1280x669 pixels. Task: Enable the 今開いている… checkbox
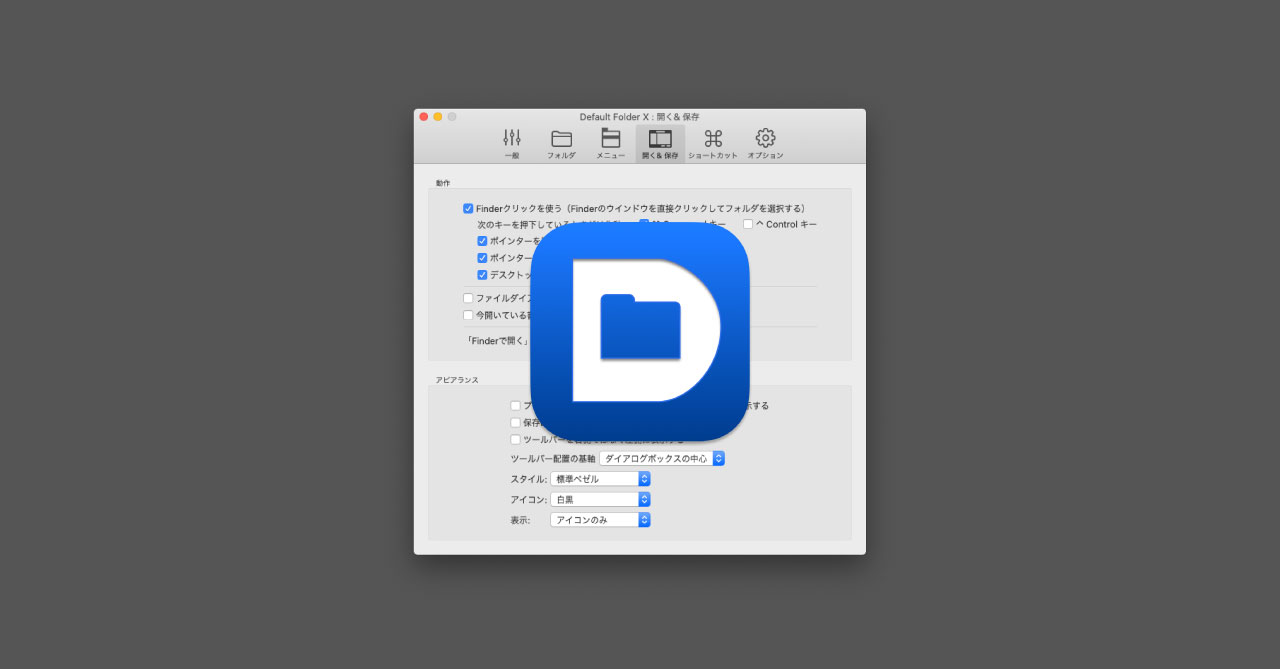click(468, 315)
